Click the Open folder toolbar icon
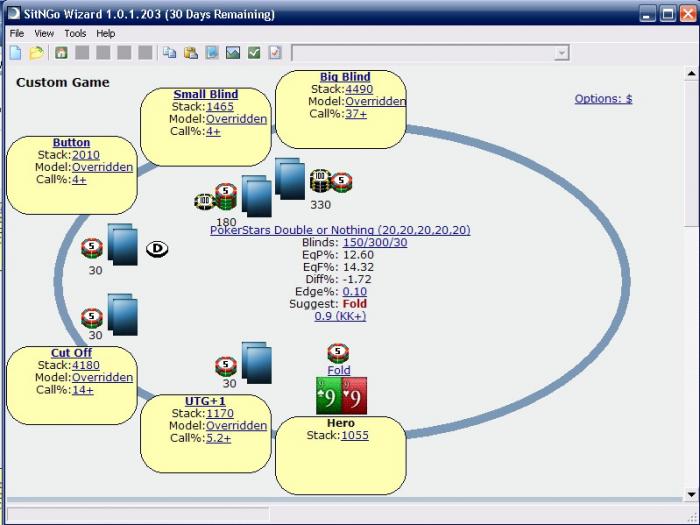Image resolution: width=700 pixels, height=525 pixels. coord(37,53)
